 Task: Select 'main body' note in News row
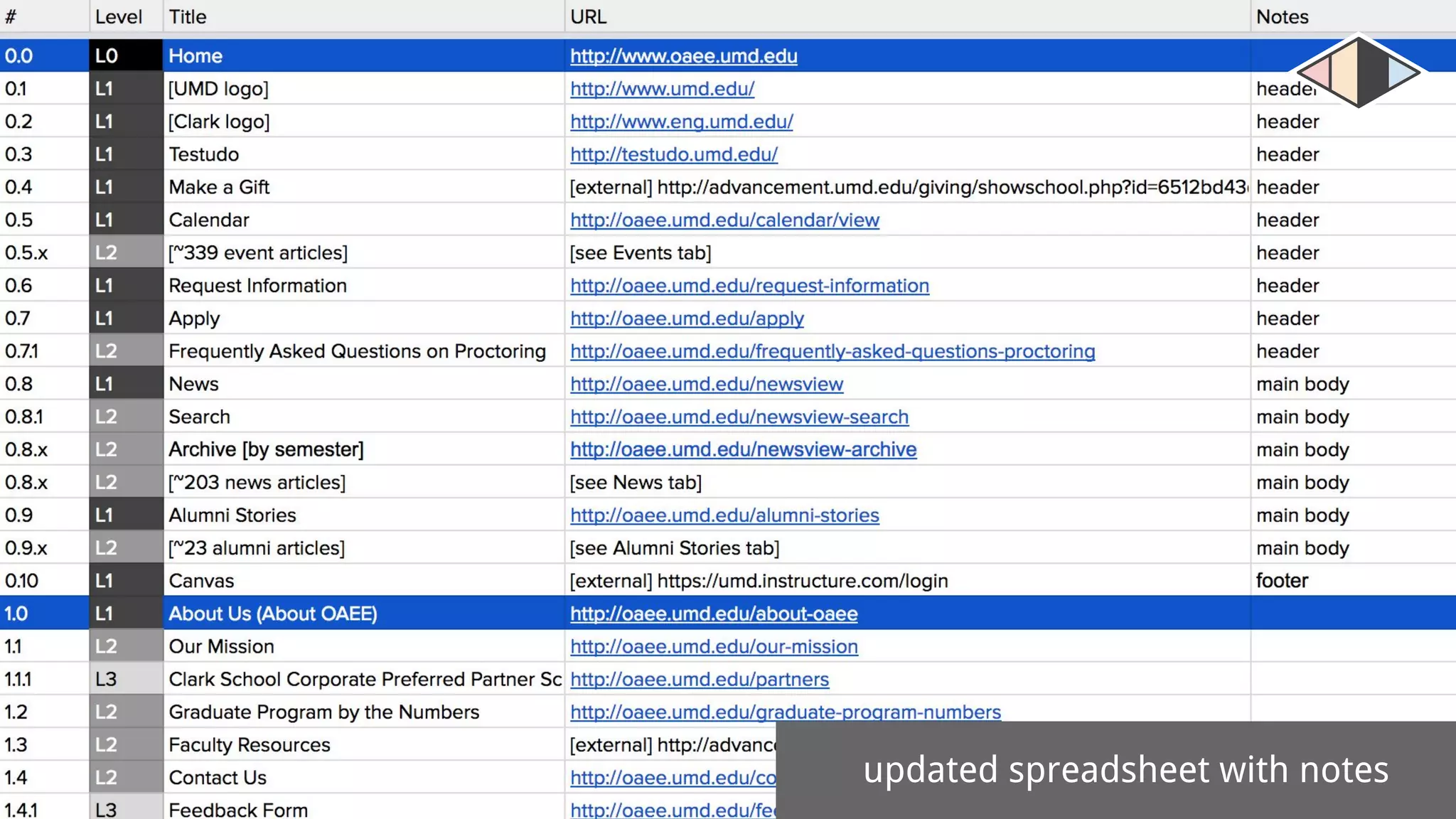click(1354, 384)
